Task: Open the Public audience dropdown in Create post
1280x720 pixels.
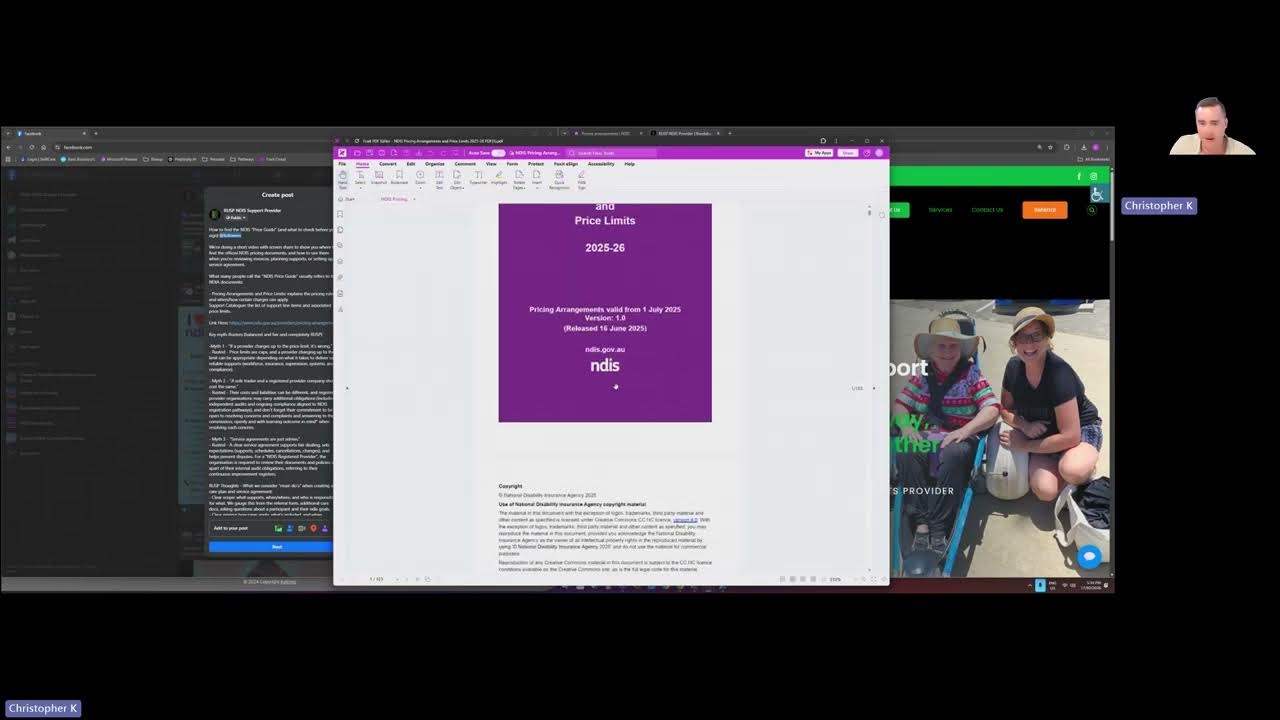Action: 236,217
